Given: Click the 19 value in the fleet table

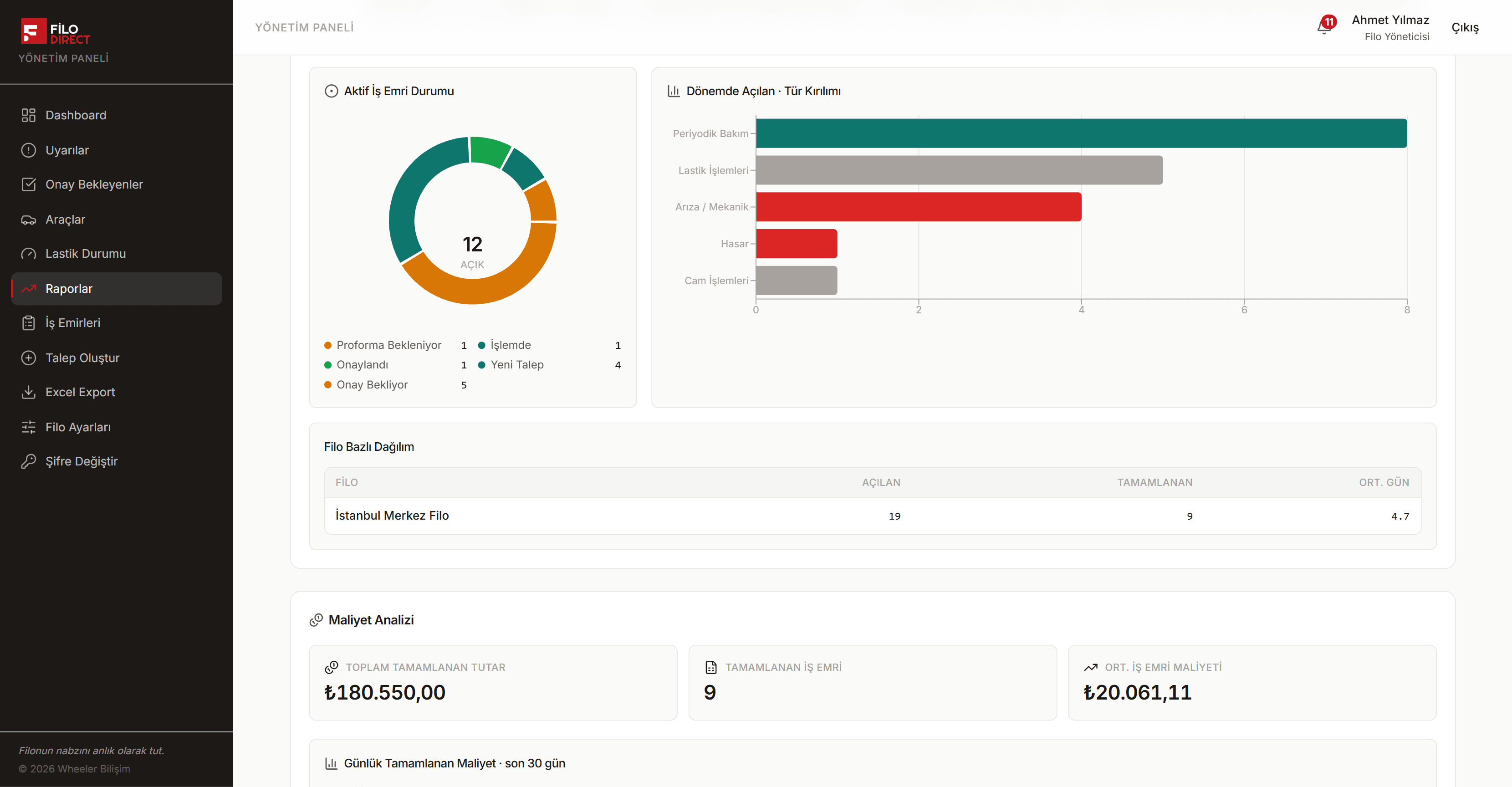Looking at the screenshot, I should 894,516.
